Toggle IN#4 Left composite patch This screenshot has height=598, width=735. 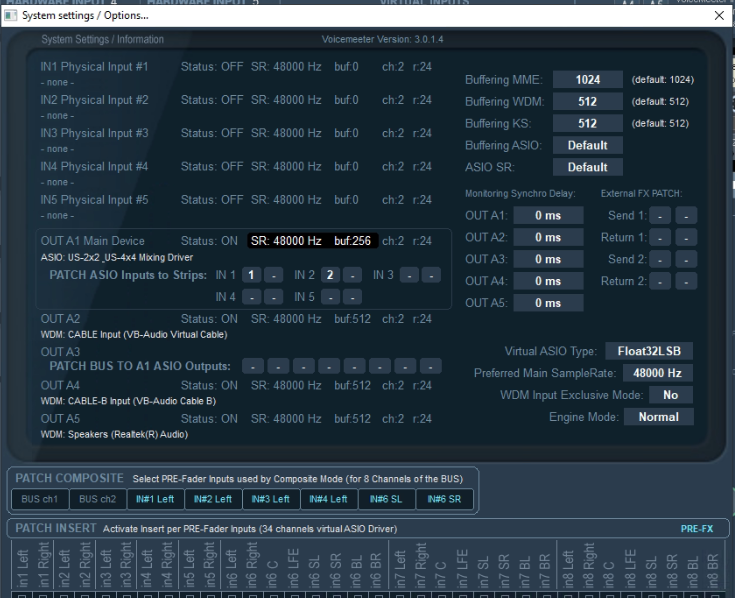(328, 499)
